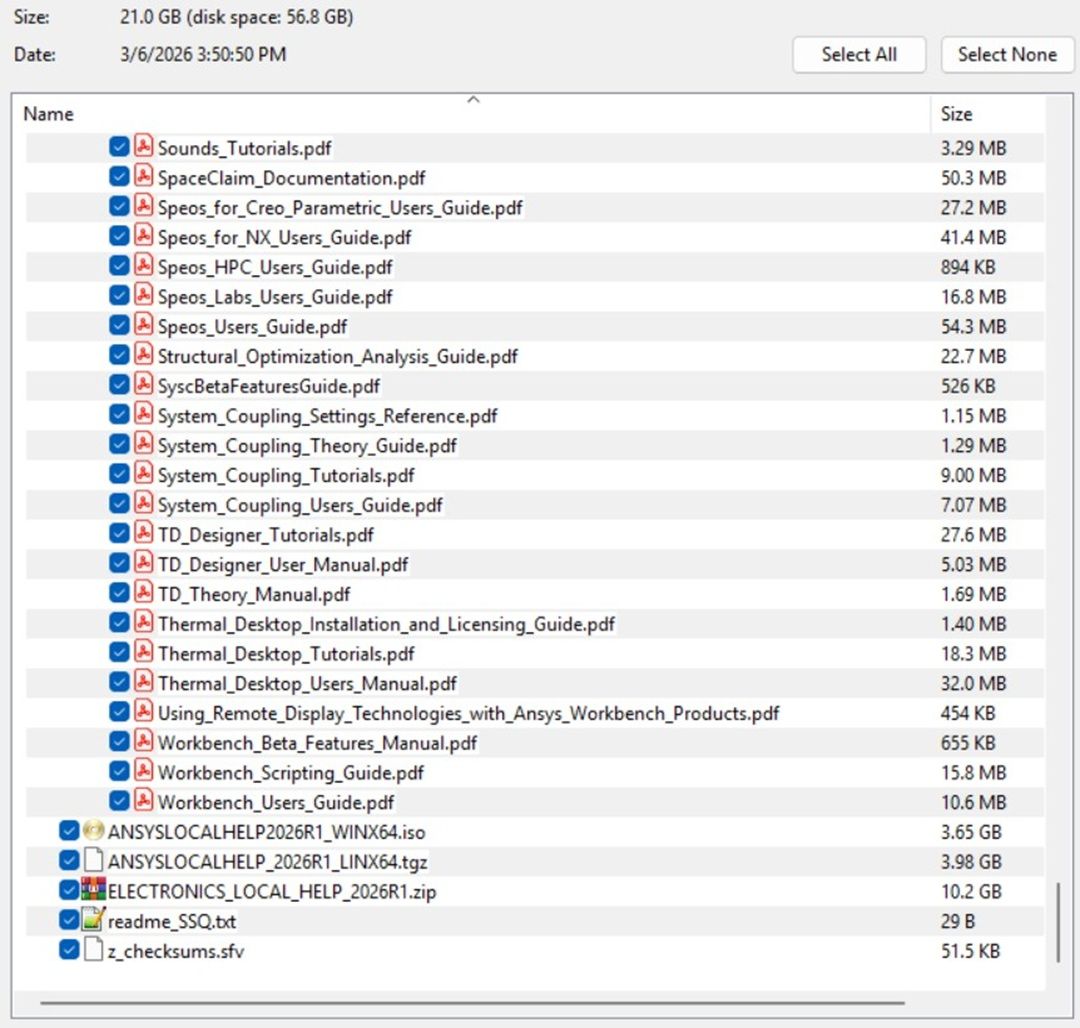The width and height of the screenshot is (1080, 1028).
Task: Click the PDF icon beside Speos_for_Creo_Parametric_Users_Guide.pdf
Action: click(x=143, y=206)
